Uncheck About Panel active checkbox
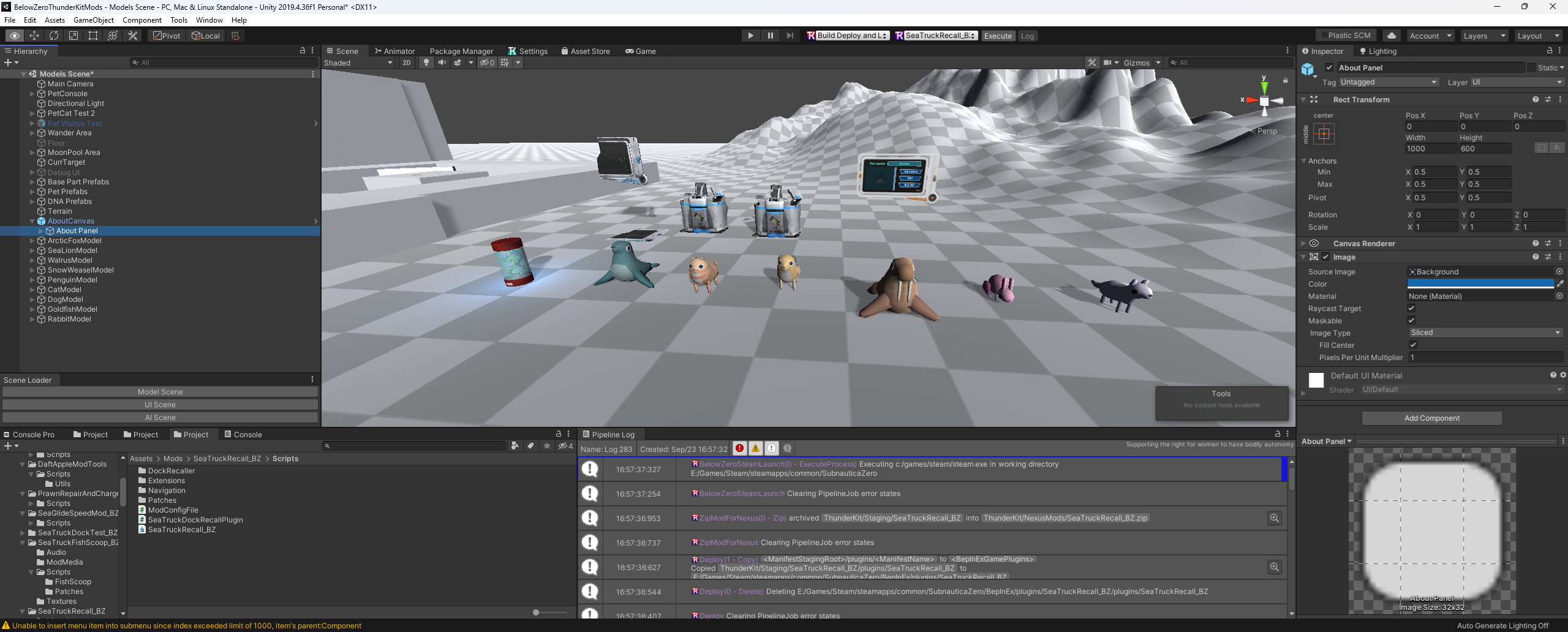Viewport: 1568px width, 632px height. tap(1329, 67)
